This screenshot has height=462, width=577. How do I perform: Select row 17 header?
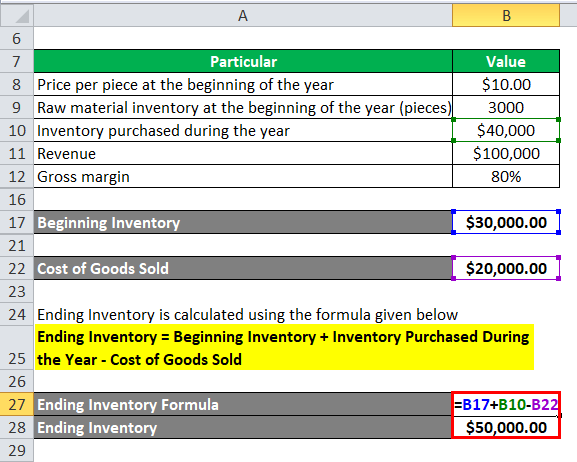click(17, 222)
